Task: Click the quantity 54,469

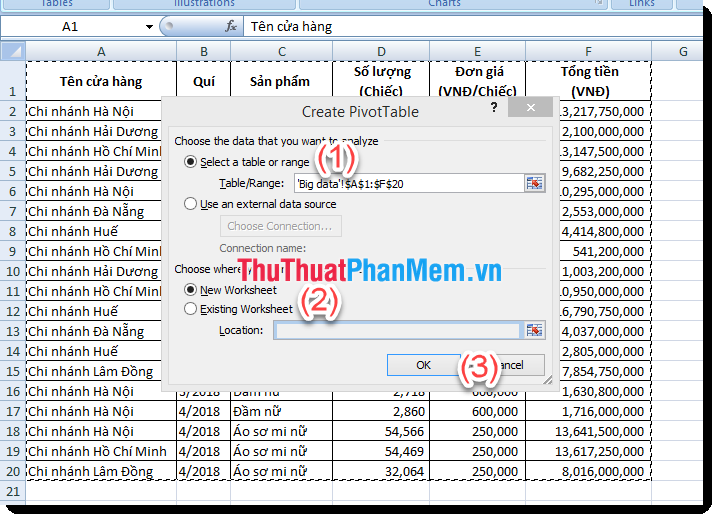Action: 381,451
